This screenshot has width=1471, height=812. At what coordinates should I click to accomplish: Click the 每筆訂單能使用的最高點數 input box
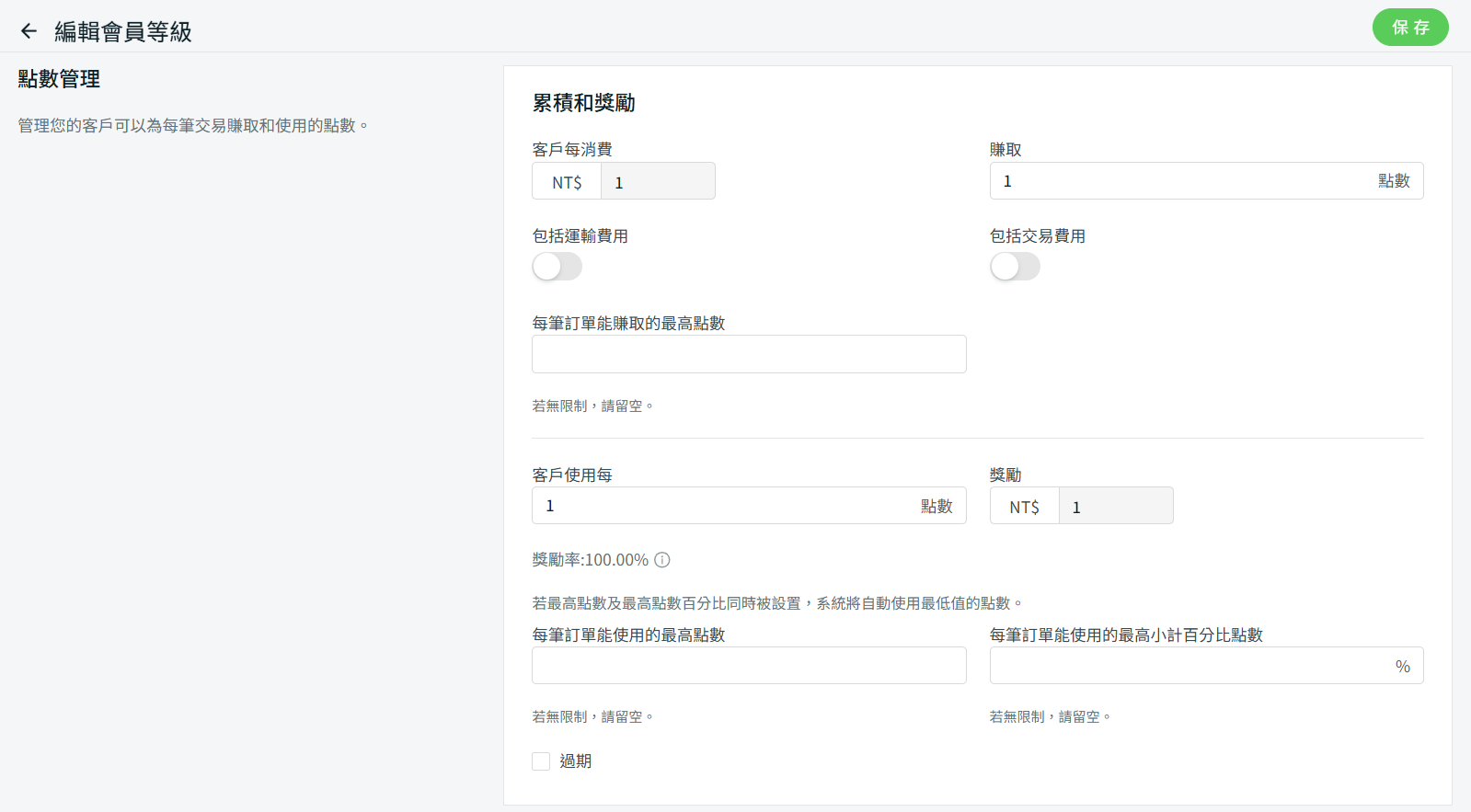tap(749, 666)
